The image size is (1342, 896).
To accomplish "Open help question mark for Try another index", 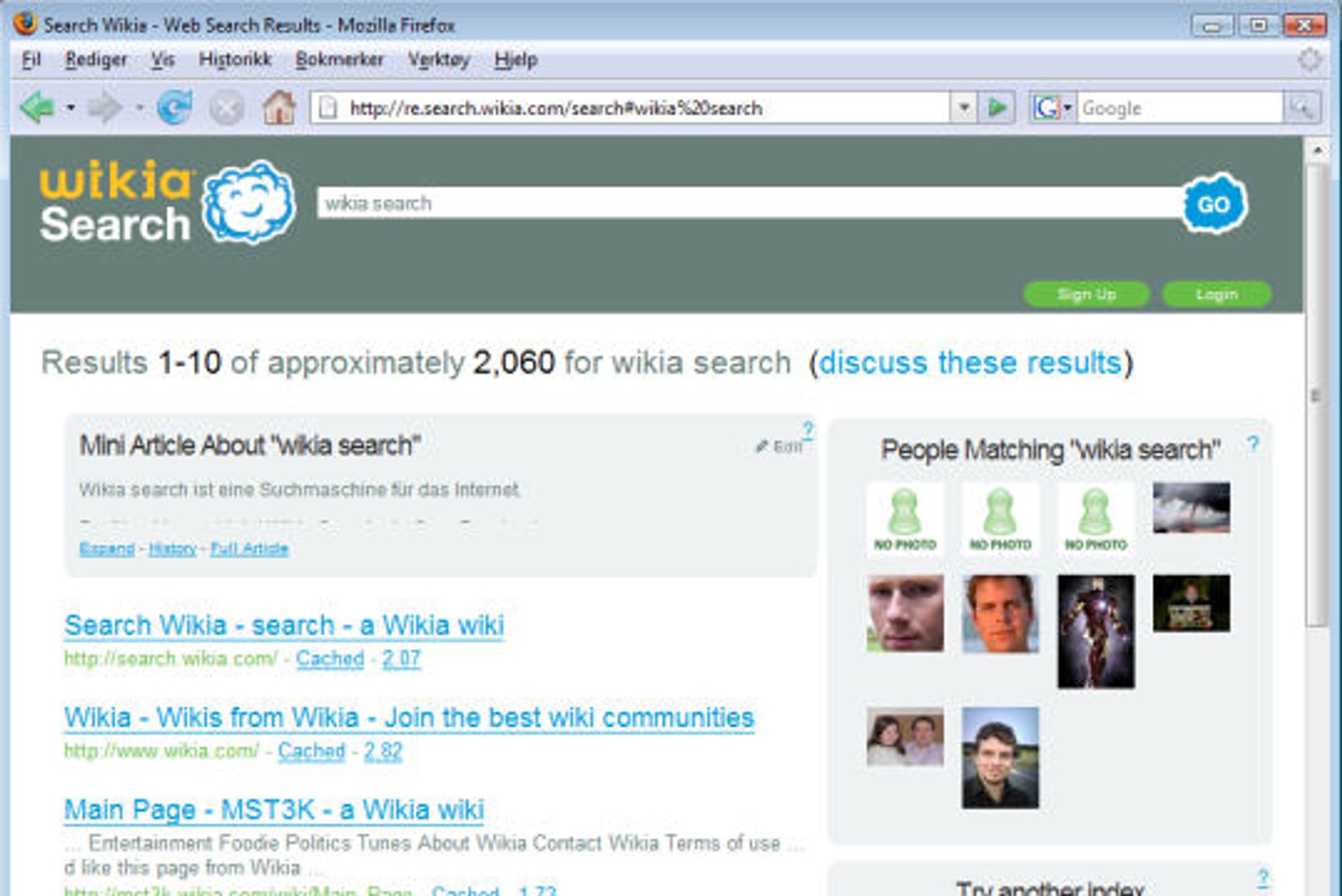I will [1263, 877].
